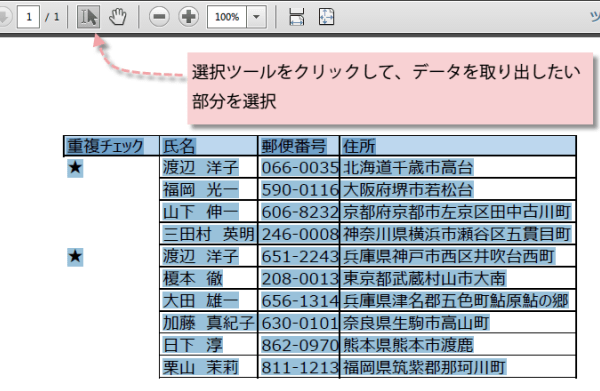
Task: Fit page to window width
Action: coord(297,17)
